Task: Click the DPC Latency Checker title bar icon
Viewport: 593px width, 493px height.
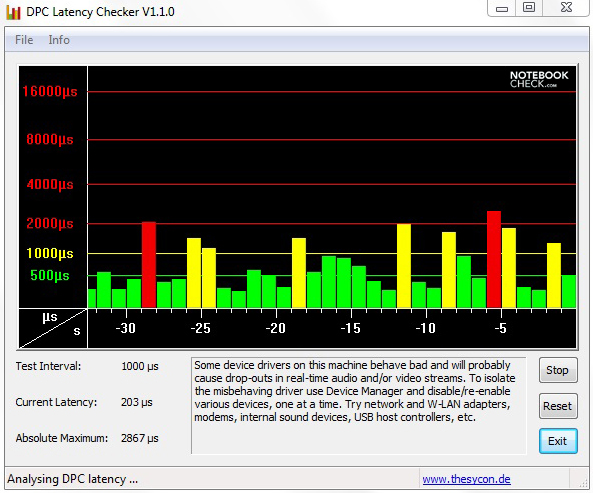Action: pyautogui.click(x=13, y=12)
